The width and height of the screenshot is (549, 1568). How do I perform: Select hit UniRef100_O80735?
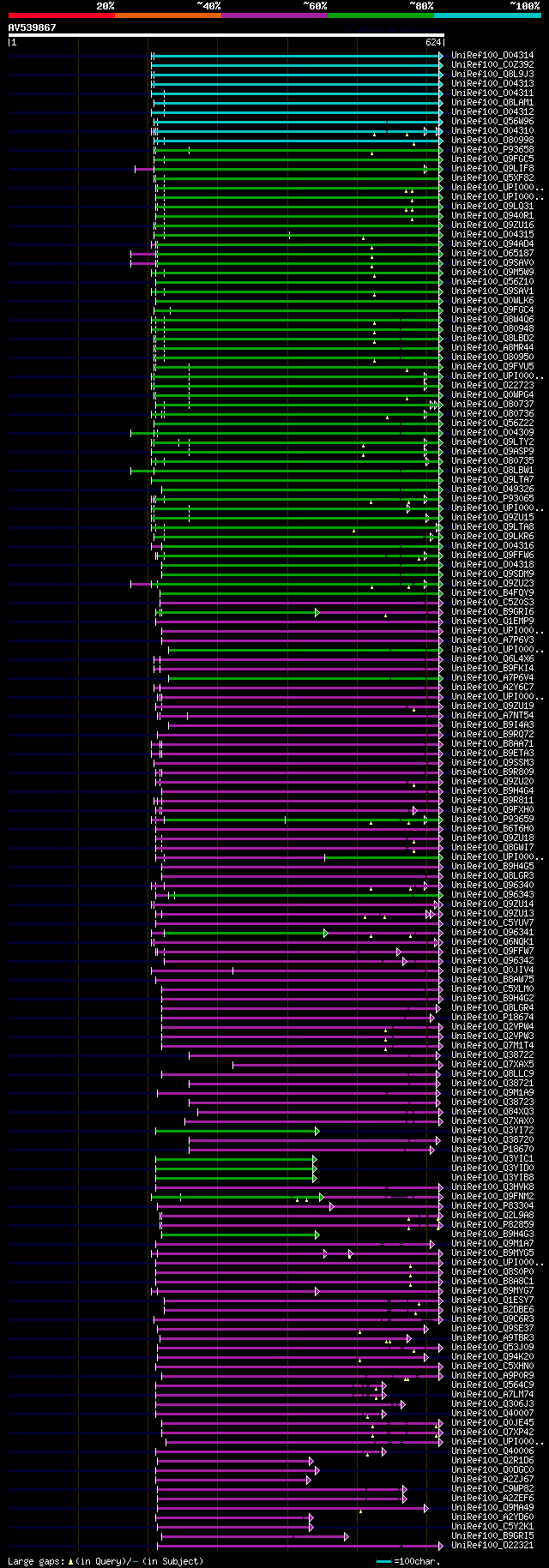click(x=492, y=460)
